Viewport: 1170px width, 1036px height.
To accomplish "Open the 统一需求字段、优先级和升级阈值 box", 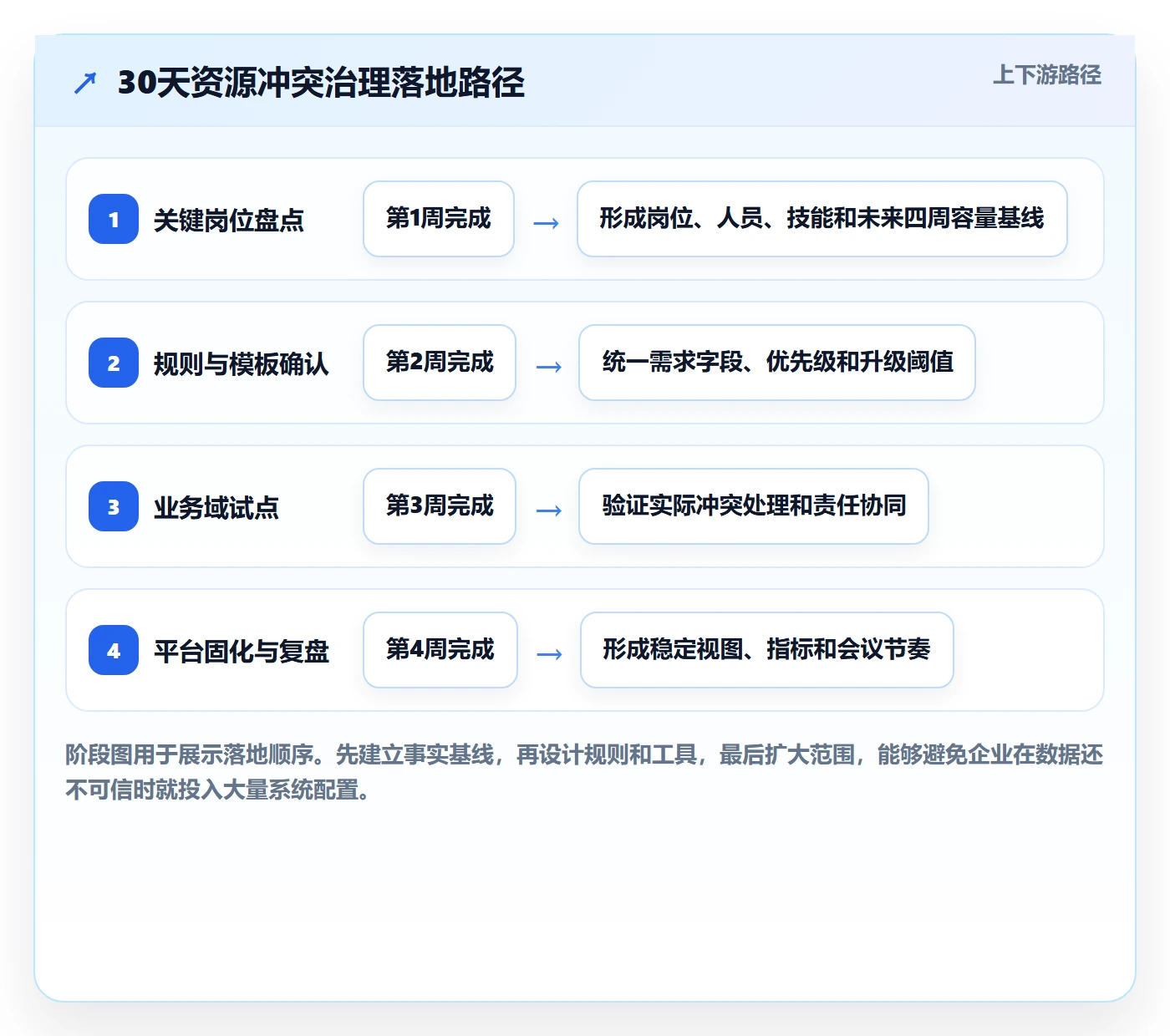I will click(777, 363).
